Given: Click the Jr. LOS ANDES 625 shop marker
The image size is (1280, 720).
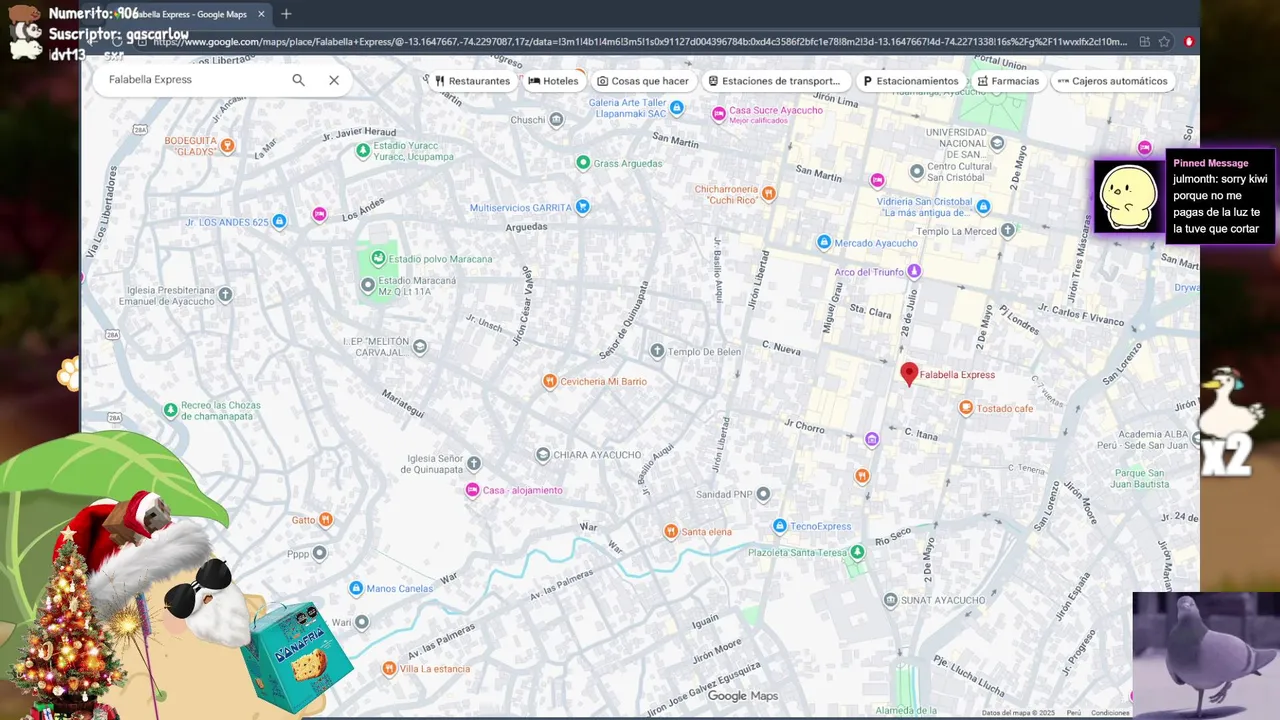Looking at the screenshot, I should (280, 221).
